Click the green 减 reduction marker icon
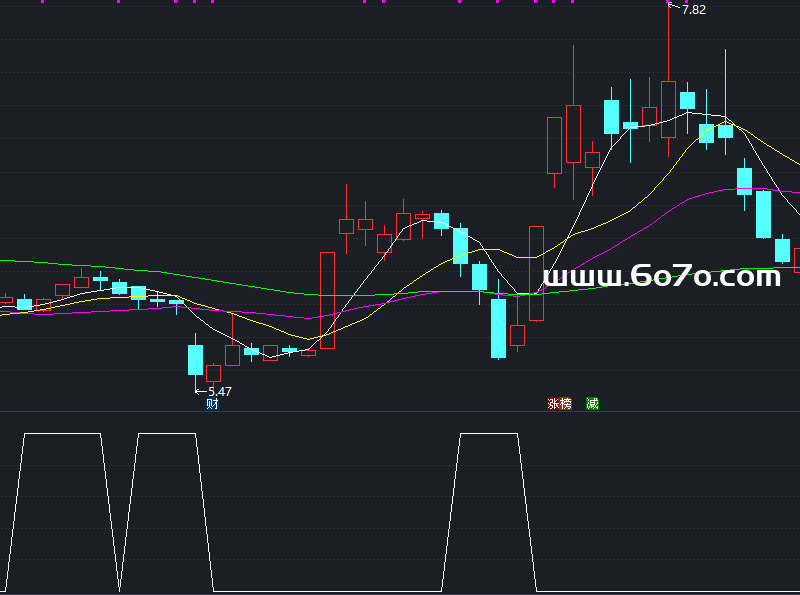 click(593, 404)
